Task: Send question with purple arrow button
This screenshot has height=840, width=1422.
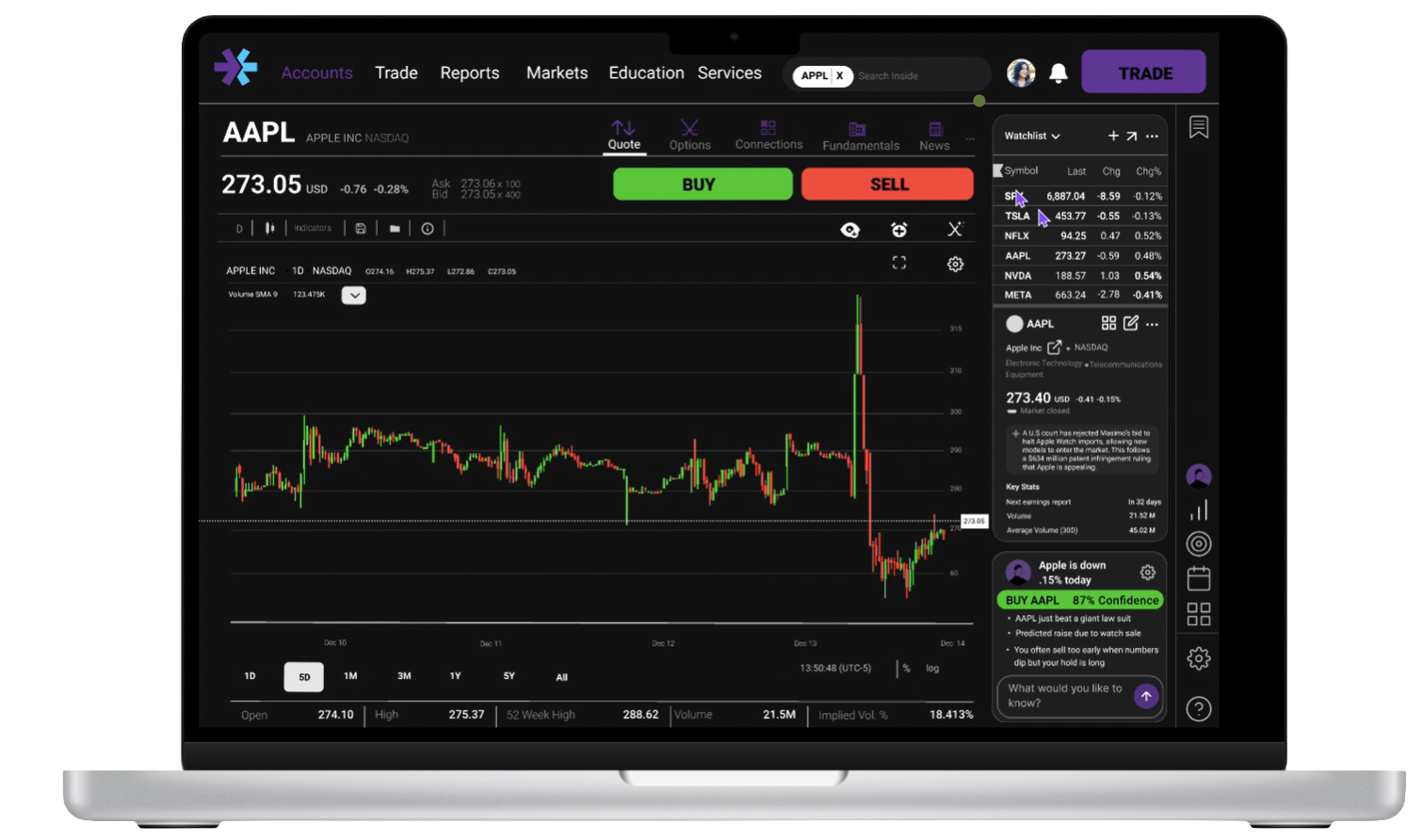Action: pos(1146,696)
